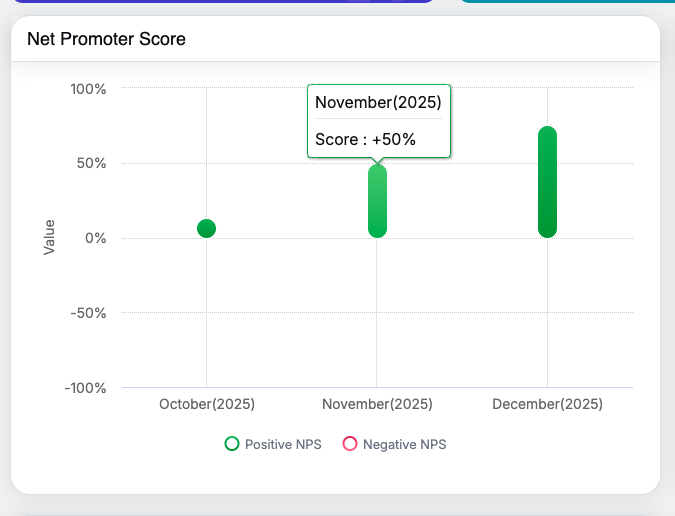Screen dimensions: 675x516
Task: Select the tall December(2025) green bar
Action: coord(547,182)
